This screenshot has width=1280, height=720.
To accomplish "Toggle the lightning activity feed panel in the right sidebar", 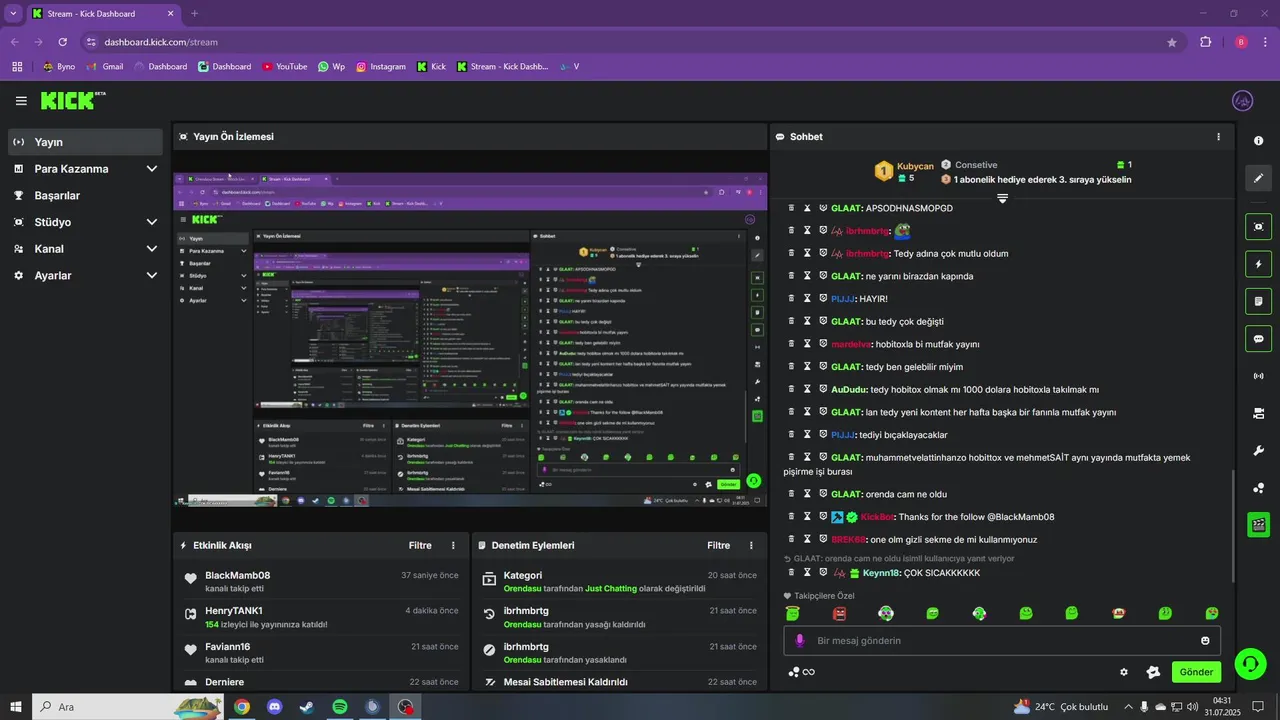I will [1259, 264].
